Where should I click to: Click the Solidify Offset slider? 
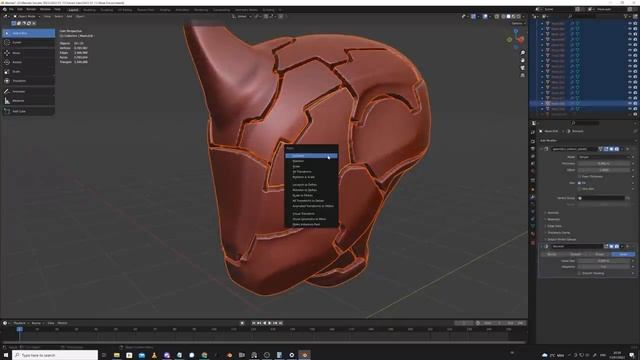pyautogui.click(x=604, y=170)
